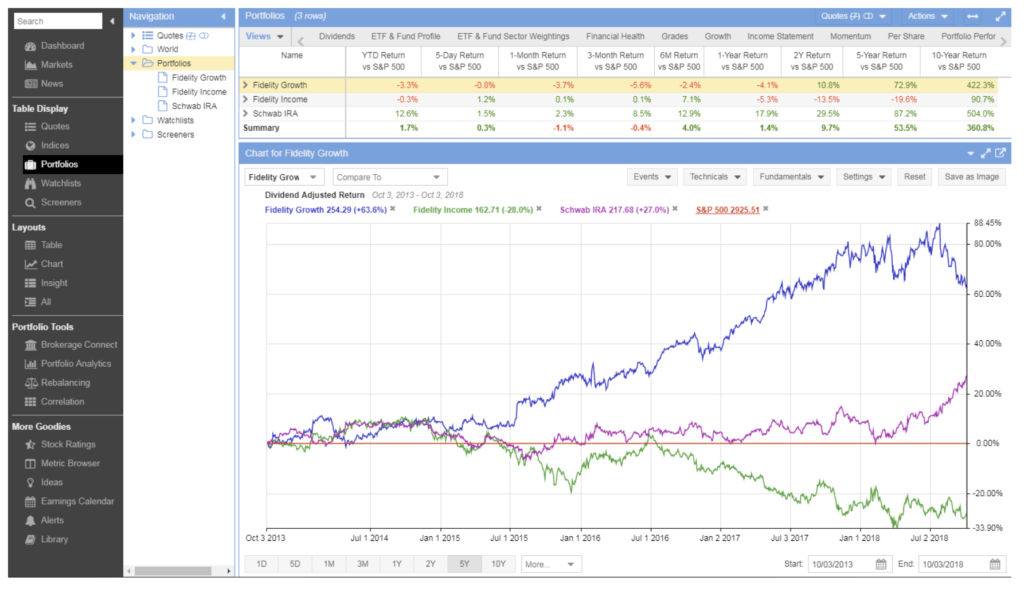
Task: Set chart range to 3M
Action: click(x=362, y=564)
